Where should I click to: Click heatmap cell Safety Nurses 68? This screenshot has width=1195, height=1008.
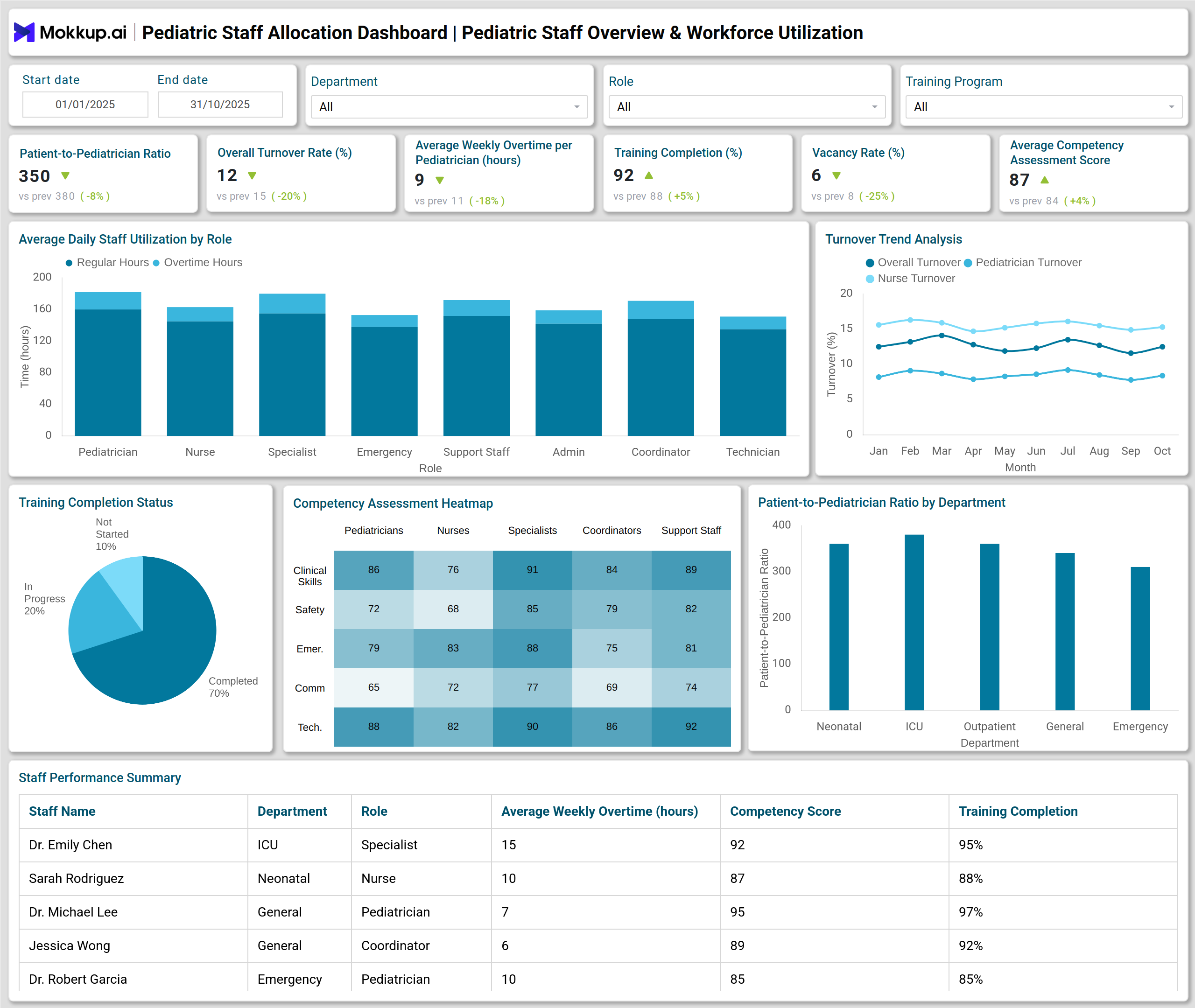tap(453, 609)
